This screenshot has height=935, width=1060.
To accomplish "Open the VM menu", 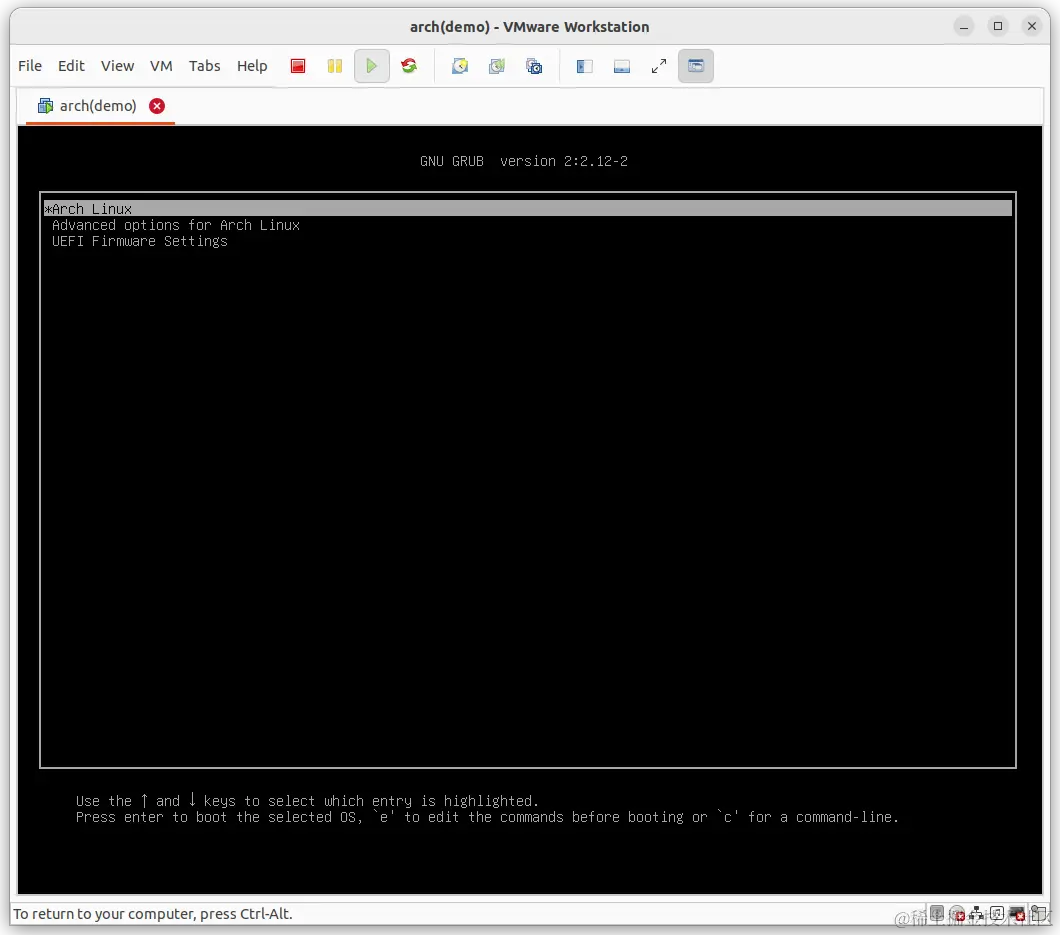I will pos(161,66).
